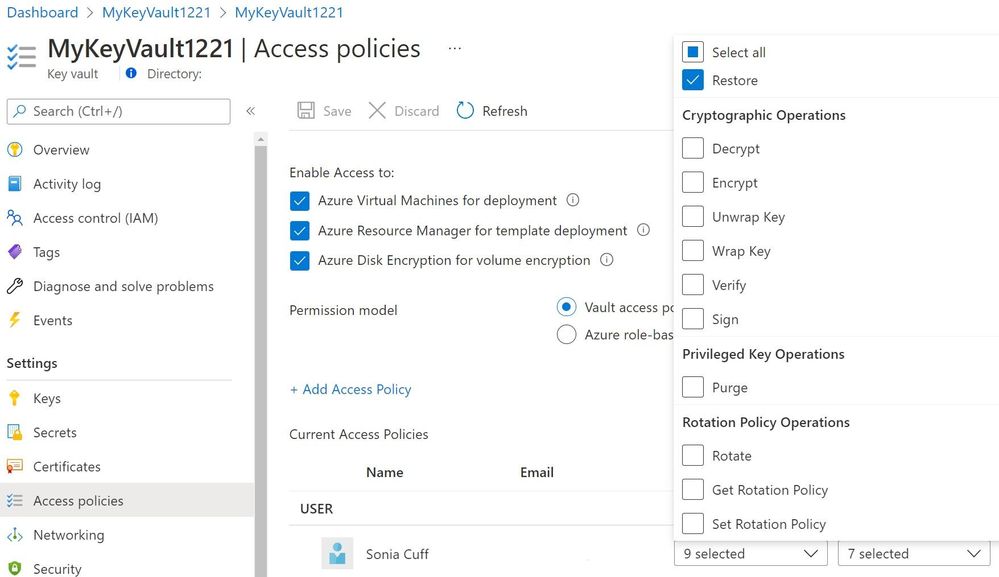Select Azure role-based radio button

click(566, 334)
